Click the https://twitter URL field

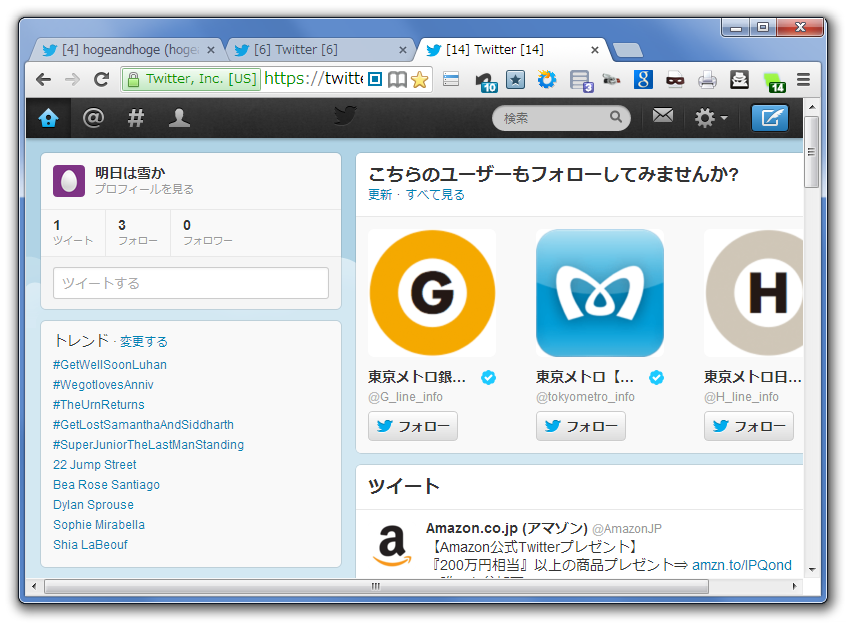(x=314, y=79)
